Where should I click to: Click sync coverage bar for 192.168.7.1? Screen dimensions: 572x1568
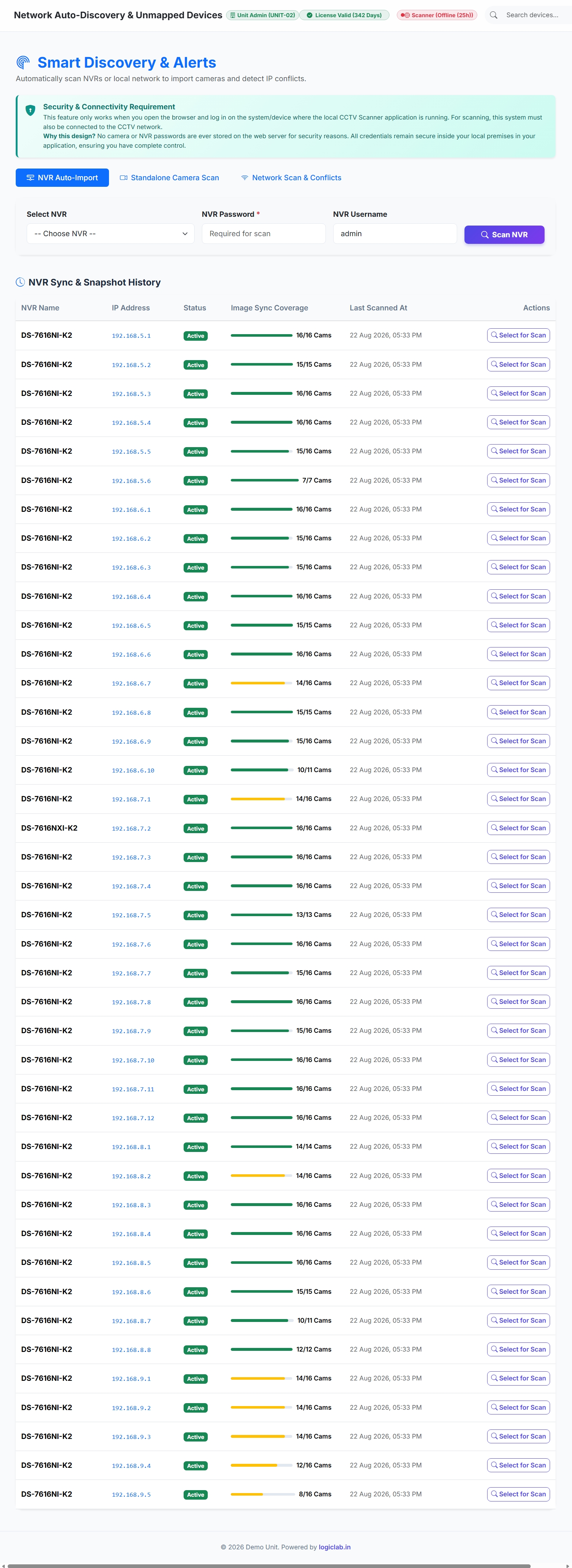(261, 799)
